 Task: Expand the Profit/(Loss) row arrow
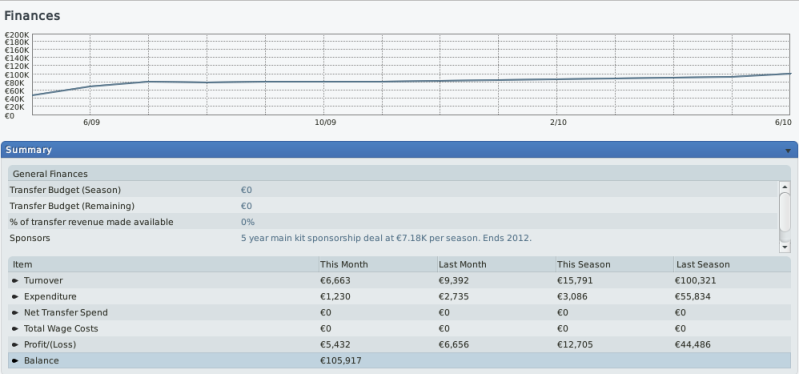point(15,345)
